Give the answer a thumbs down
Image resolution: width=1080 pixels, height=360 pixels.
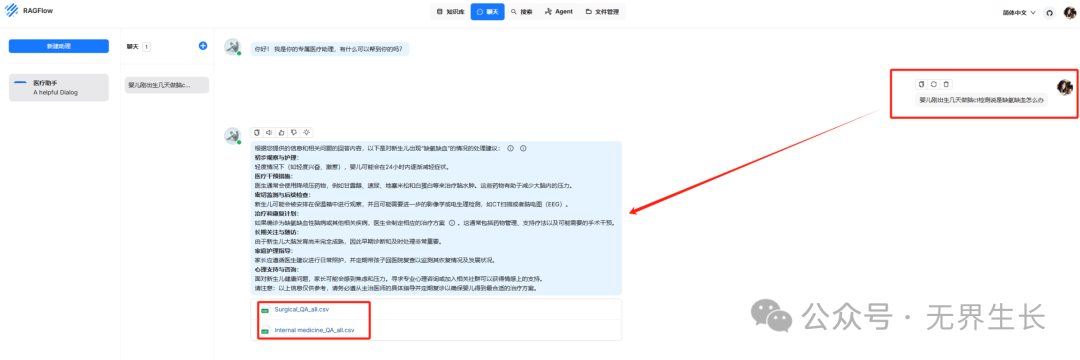click(293, 132)
